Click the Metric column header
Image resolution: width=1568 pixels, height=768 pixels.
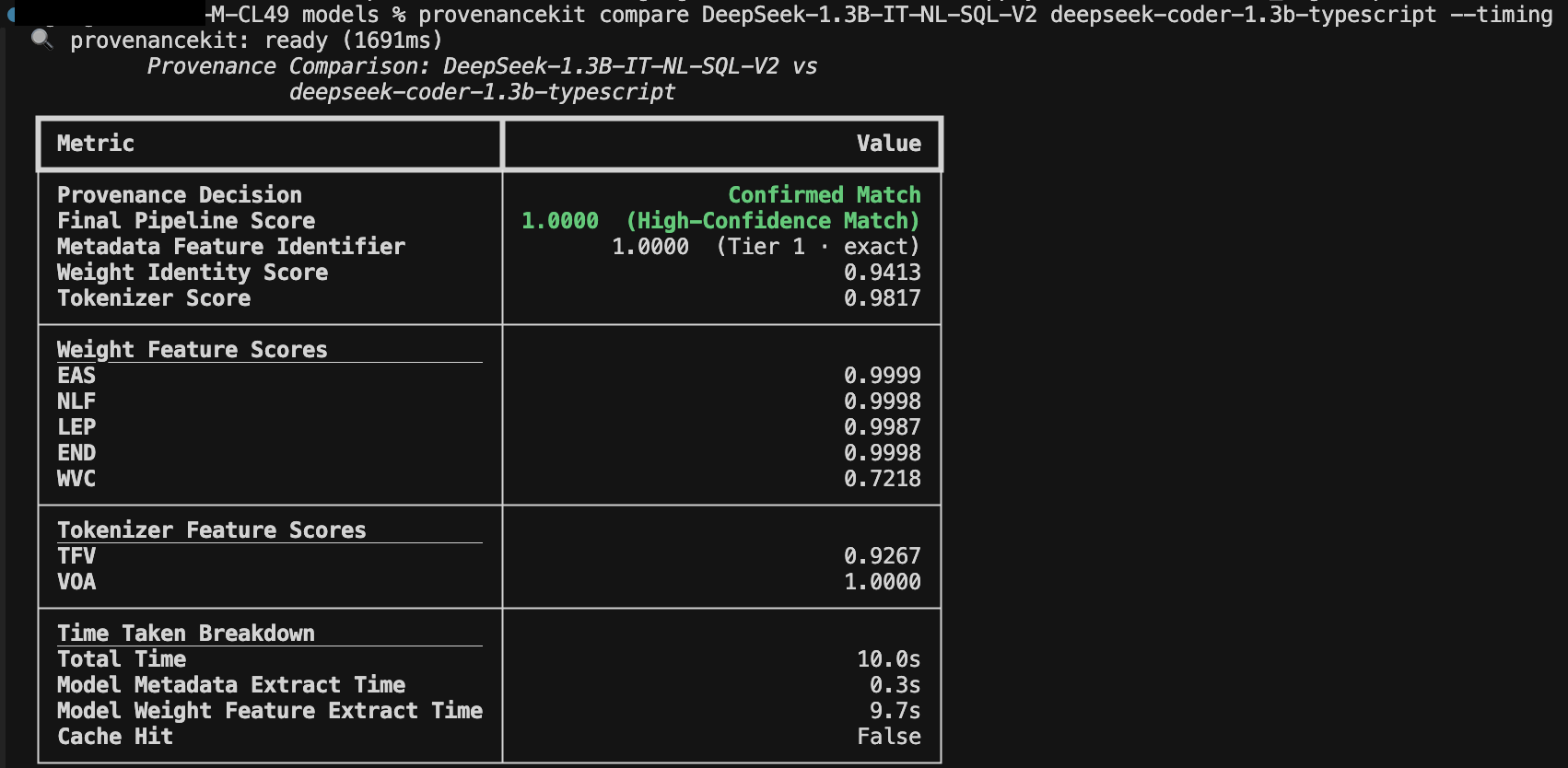click(96, 144)
